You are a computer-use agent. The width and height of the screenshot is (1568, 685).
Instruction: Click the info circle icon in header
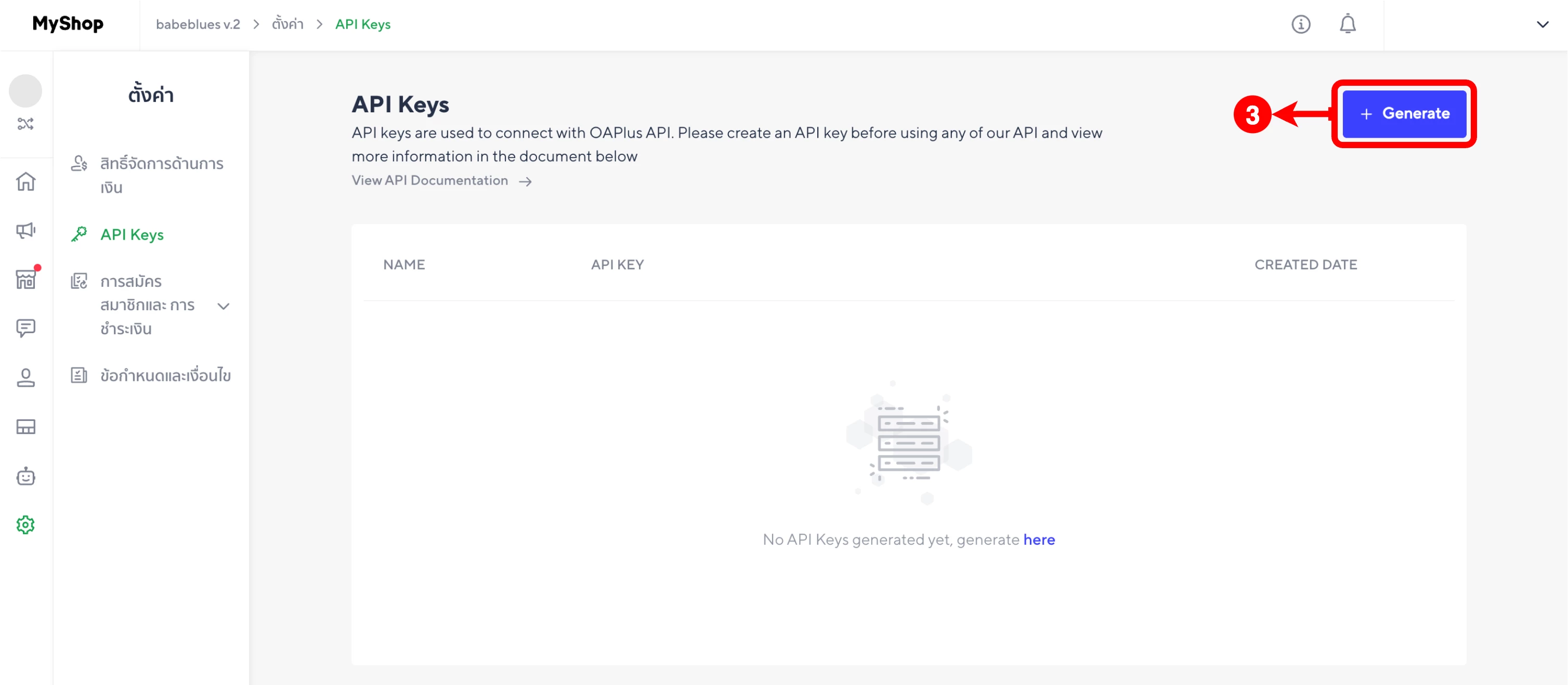pyautogui.click(x=1301, y=24)
